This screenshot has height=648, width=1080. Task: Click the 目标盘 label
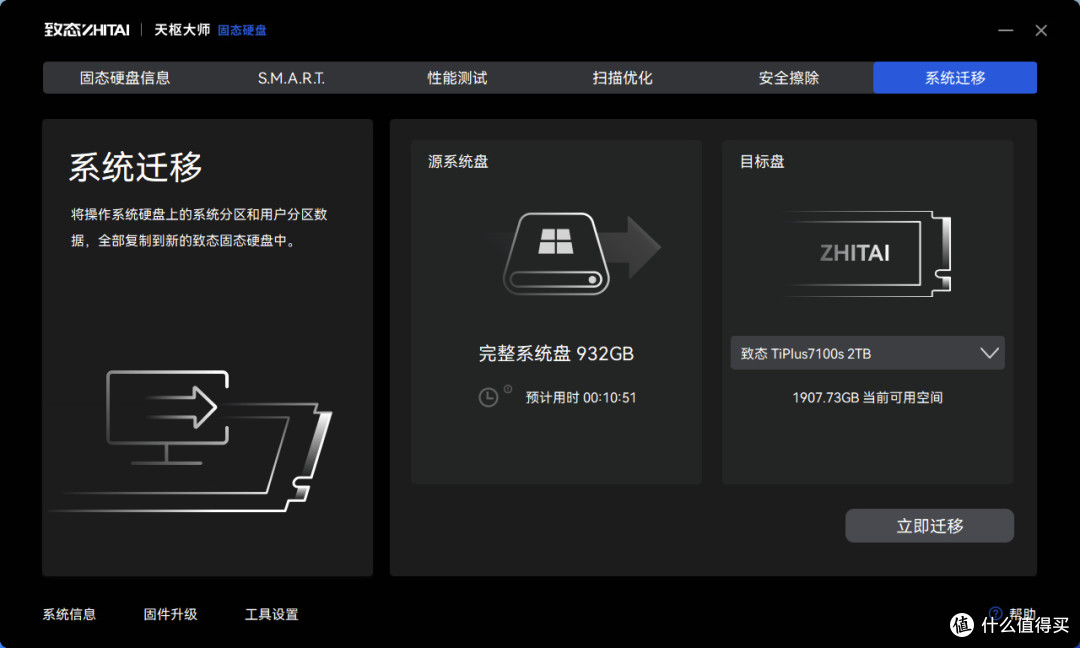pos(762,162)
